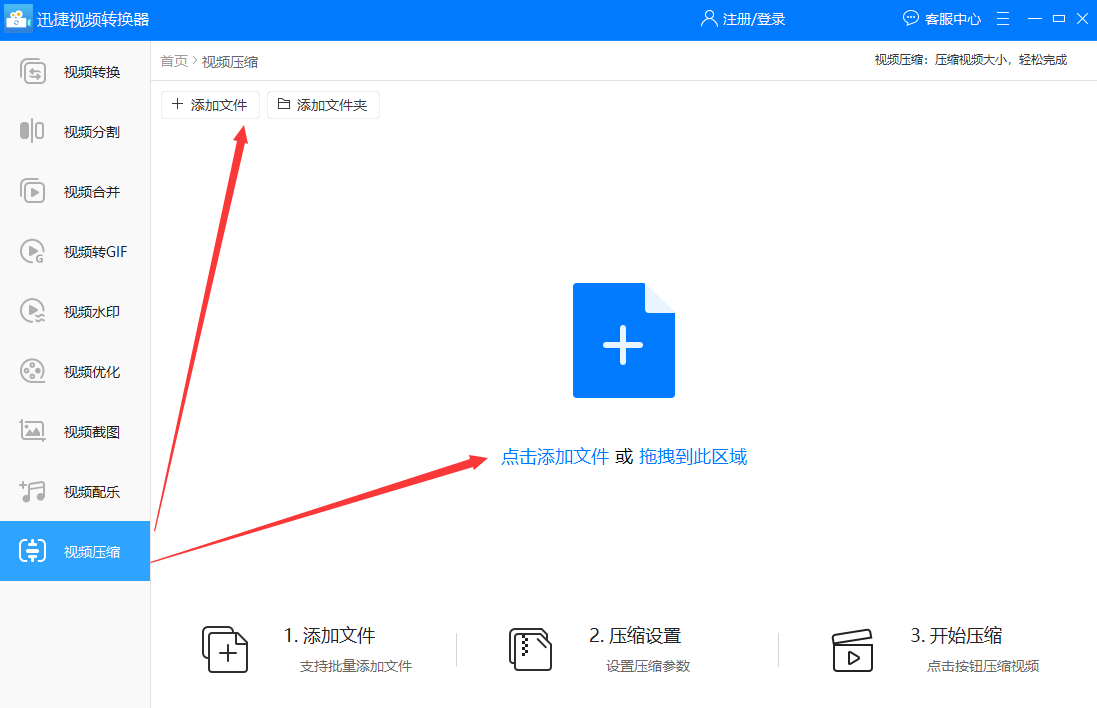1097x708 pixels.
Task: Open 客服中心 text link
Action: pyautogui.click(x=953, y=19)
